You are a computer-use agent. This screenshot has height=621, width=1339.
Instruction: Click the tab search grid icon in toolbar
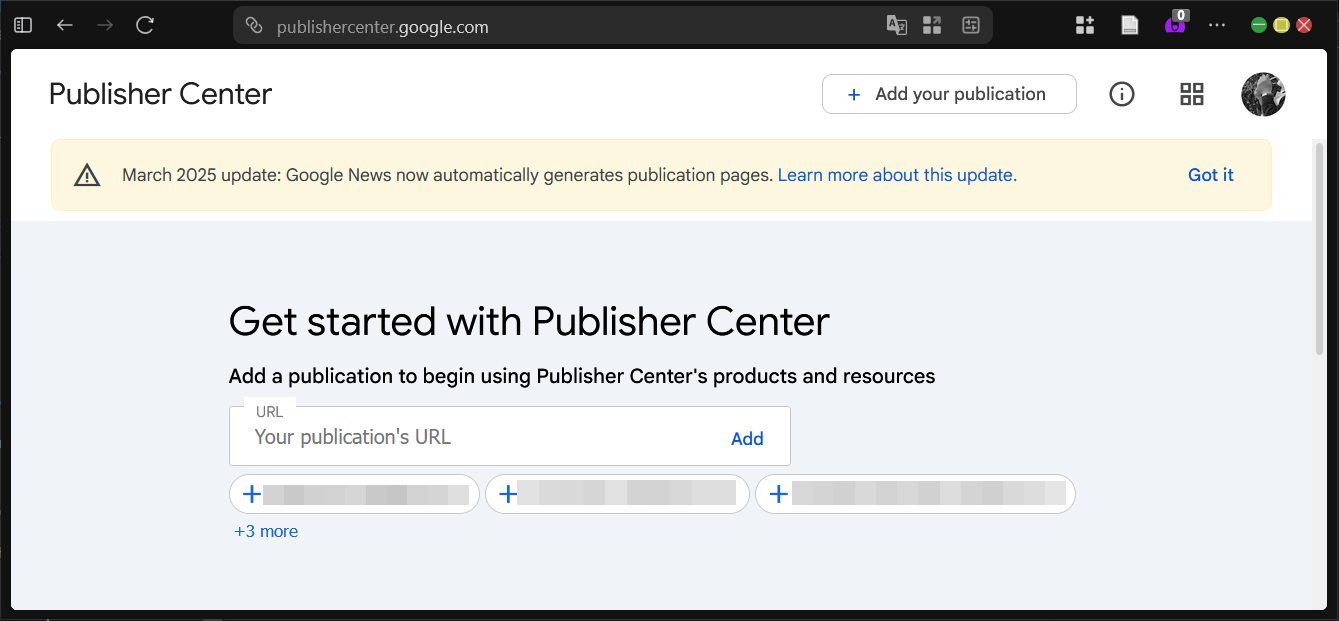[x=932, y=25]
